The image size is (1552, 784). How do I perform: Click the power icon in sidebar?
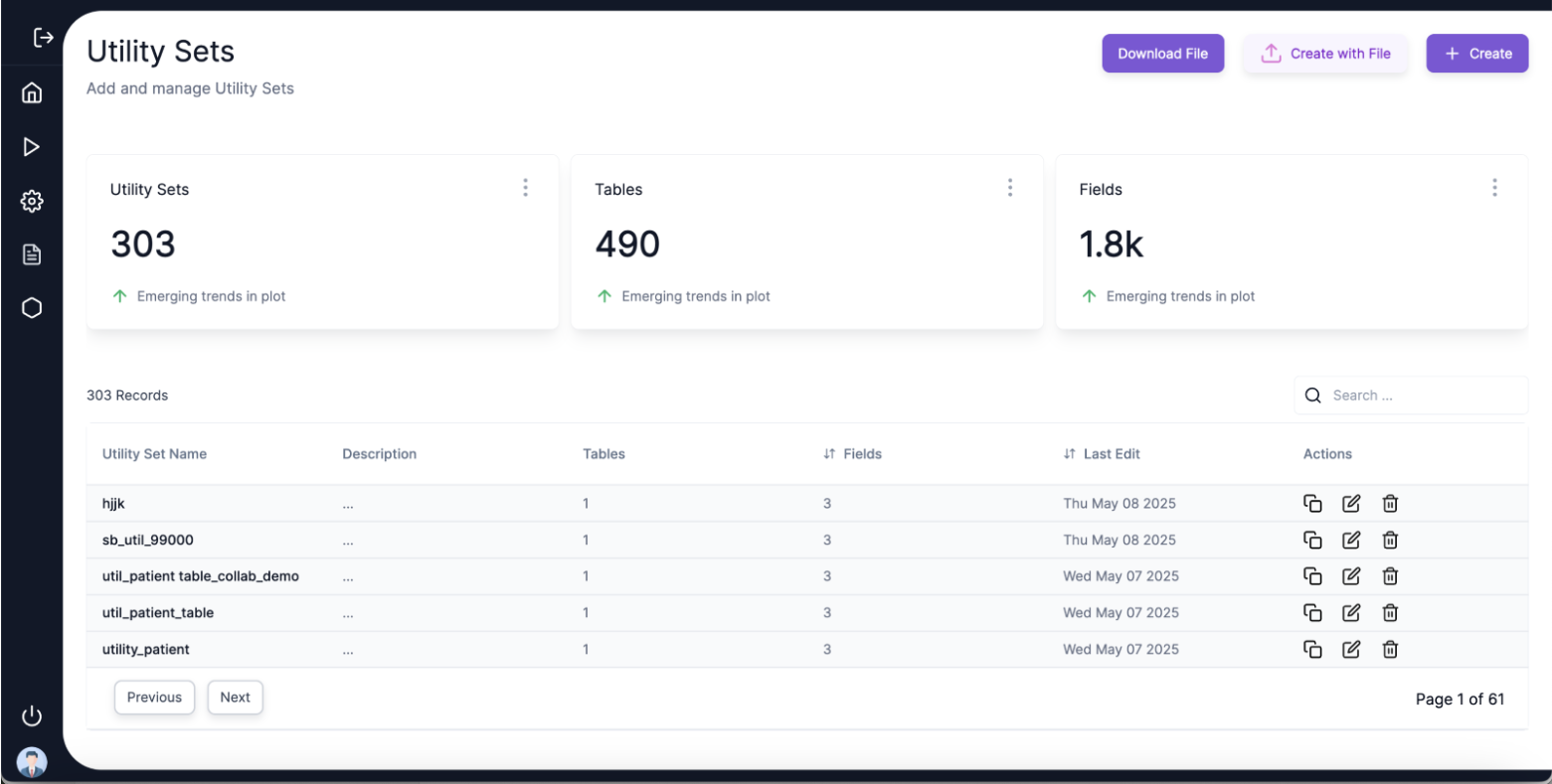[32, 715]
